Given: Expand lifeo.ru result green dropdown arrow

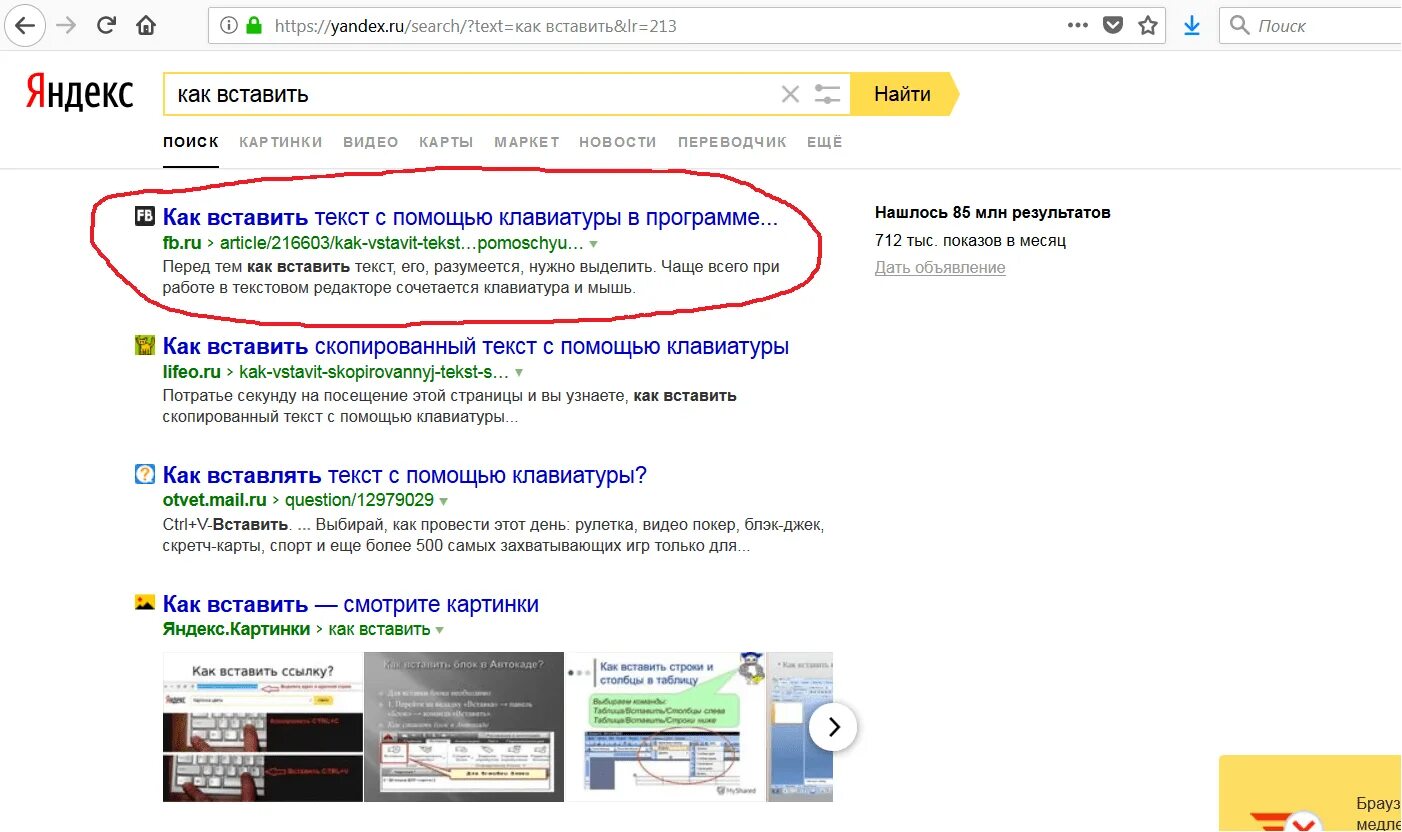Looking at the screenshot, I should 518,373.
